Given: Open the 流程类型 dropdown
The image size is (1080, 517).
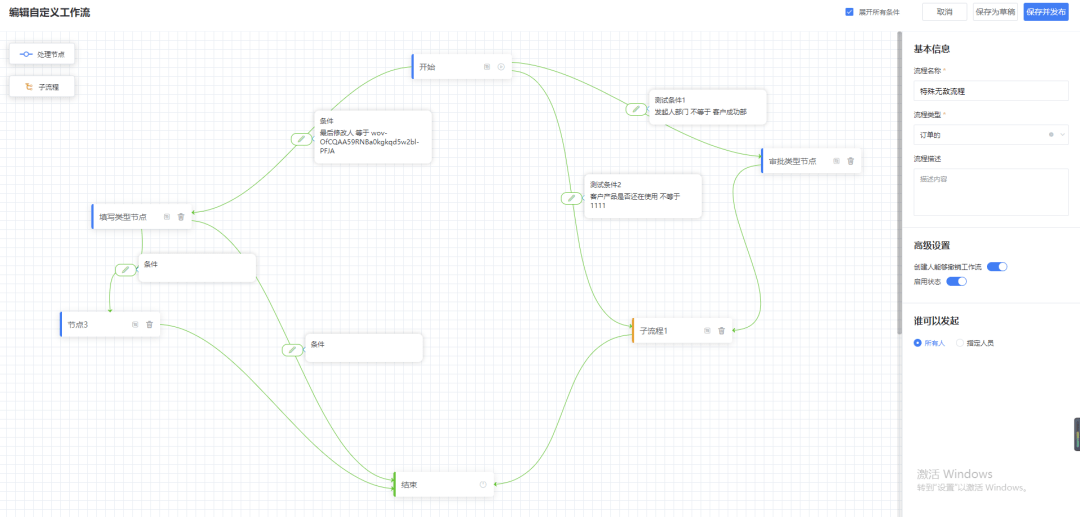Looking at the screenshot, I should 1062,134.
